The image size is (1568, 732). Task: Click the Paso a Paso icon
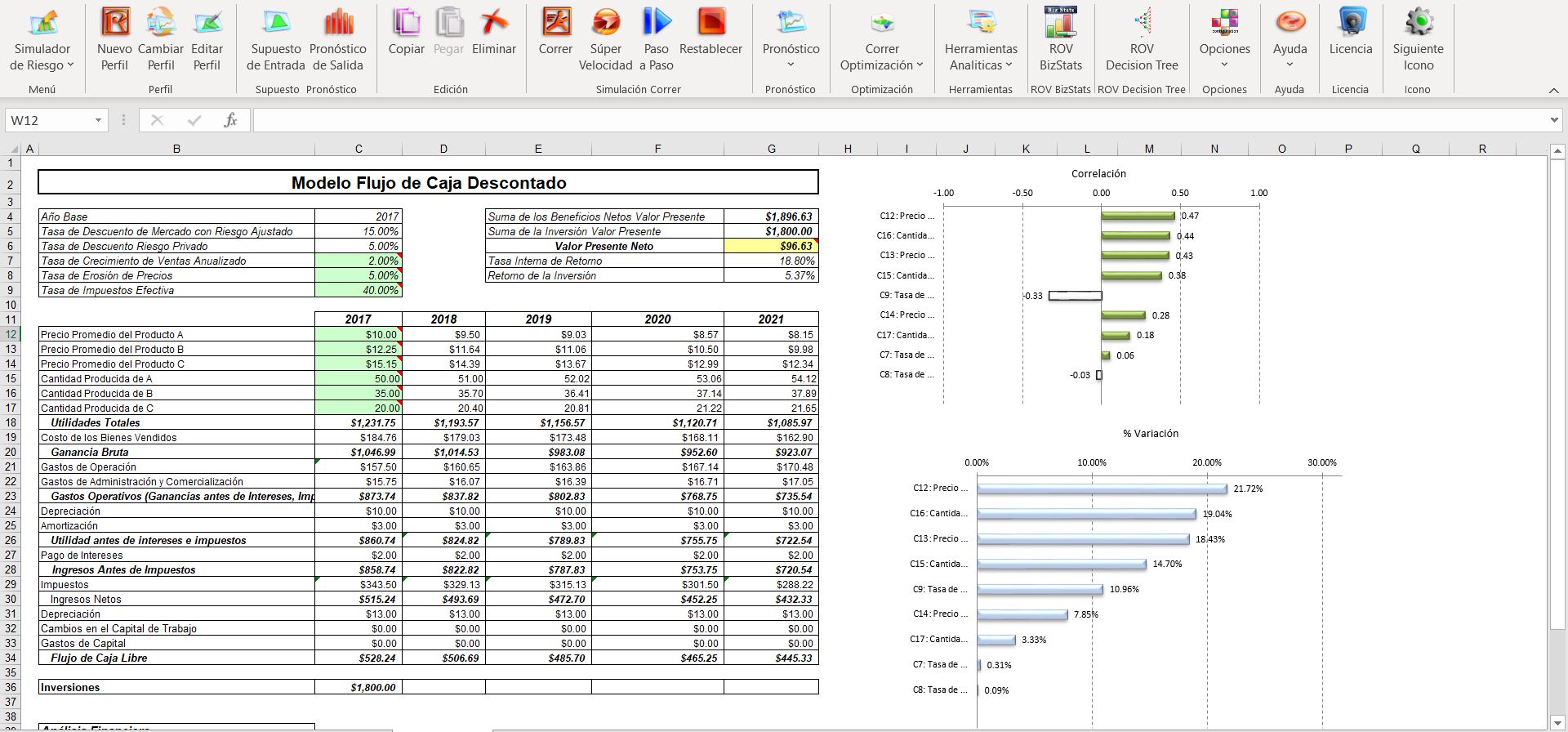[x=657, y=39]
